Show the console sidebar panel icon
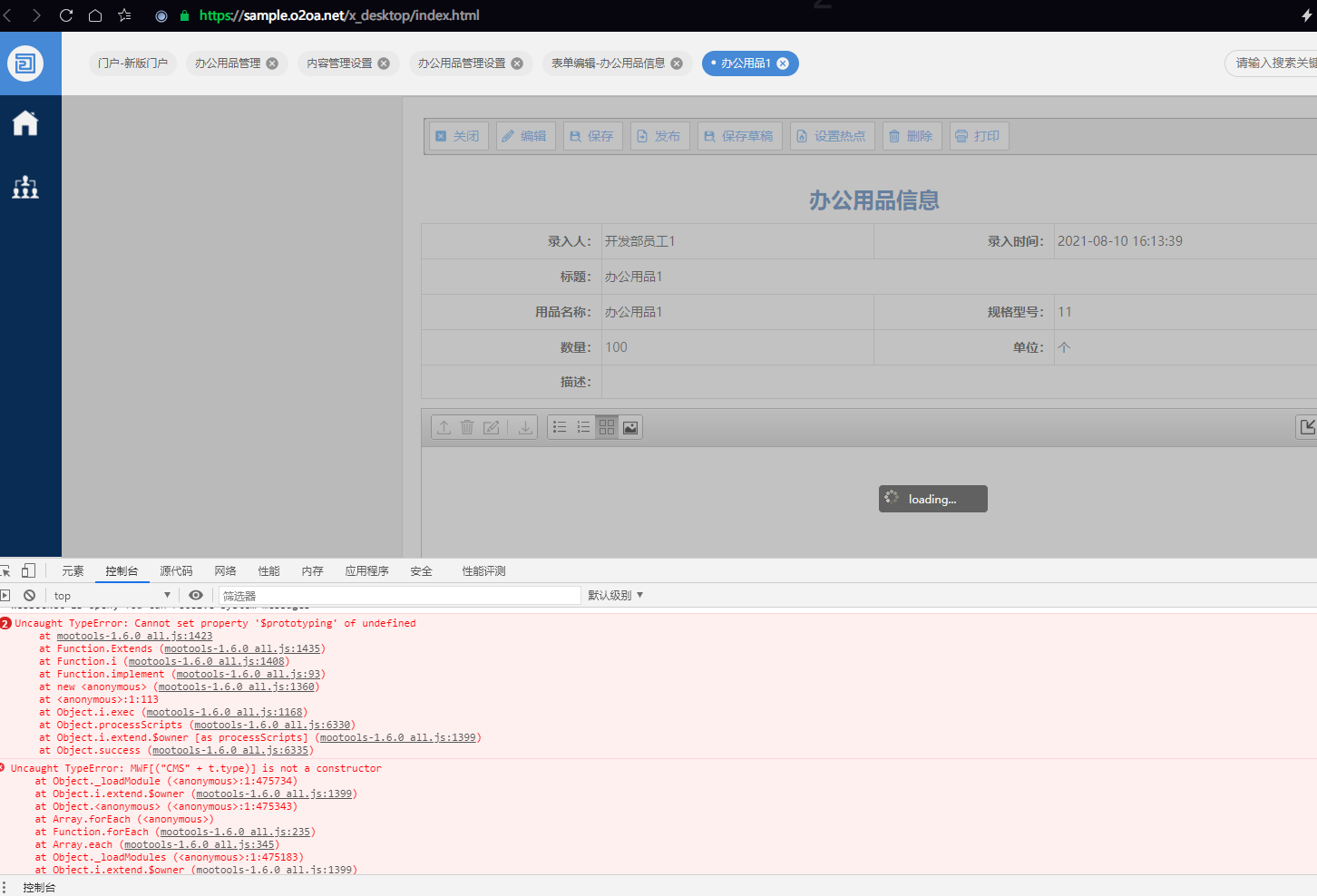 5,596
